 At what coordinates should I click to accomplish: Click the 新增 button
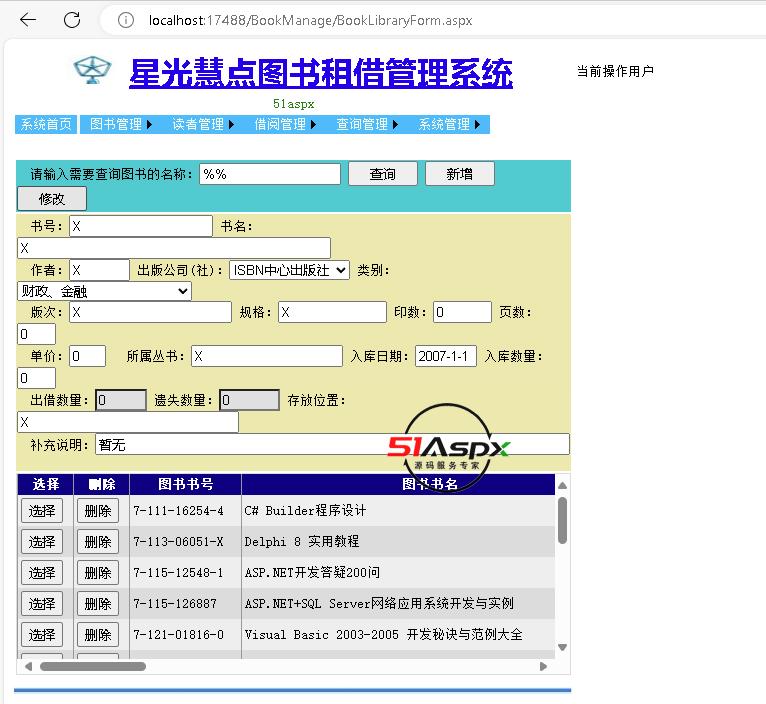460,174
